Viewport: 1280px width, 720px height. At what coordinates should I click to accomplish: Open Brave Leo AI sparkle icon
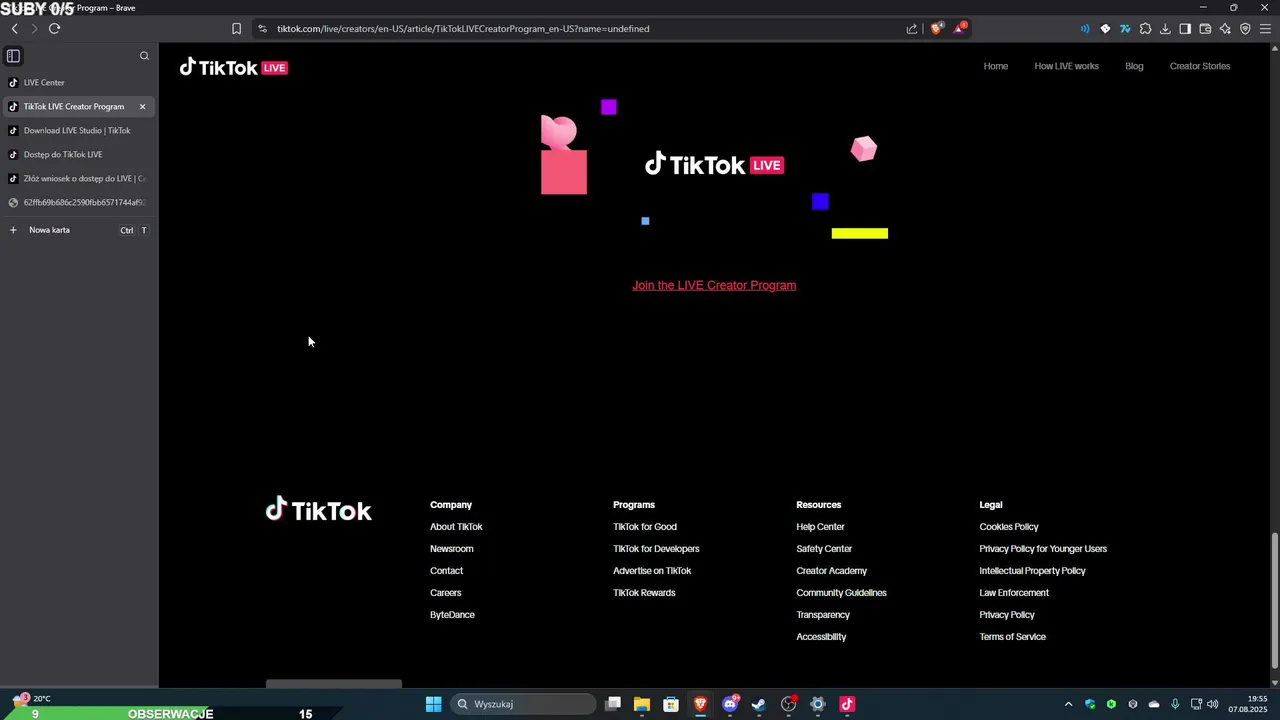pos(1225,29)
